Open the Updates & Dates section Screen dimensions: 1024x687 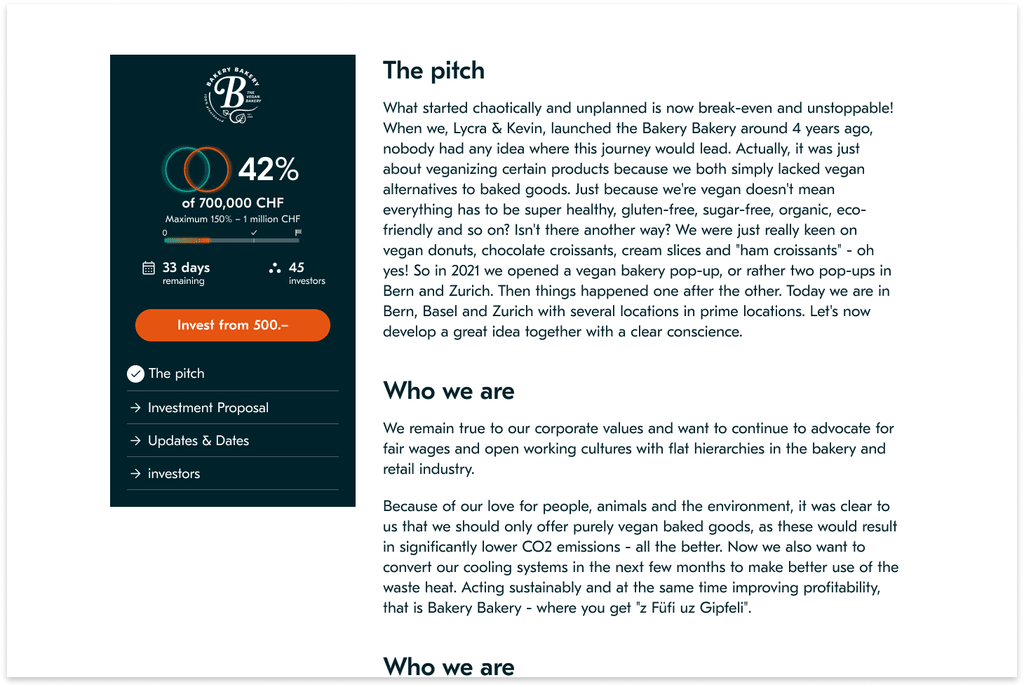point(198,441)
